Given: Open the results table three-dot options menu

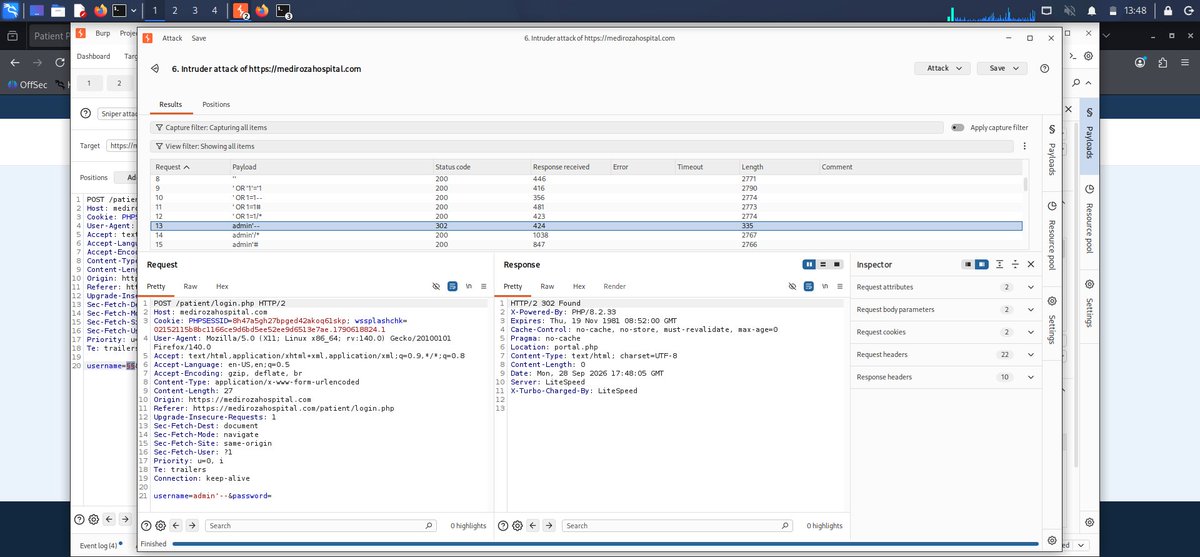Looking at the screenshot, I should 1023,146.
